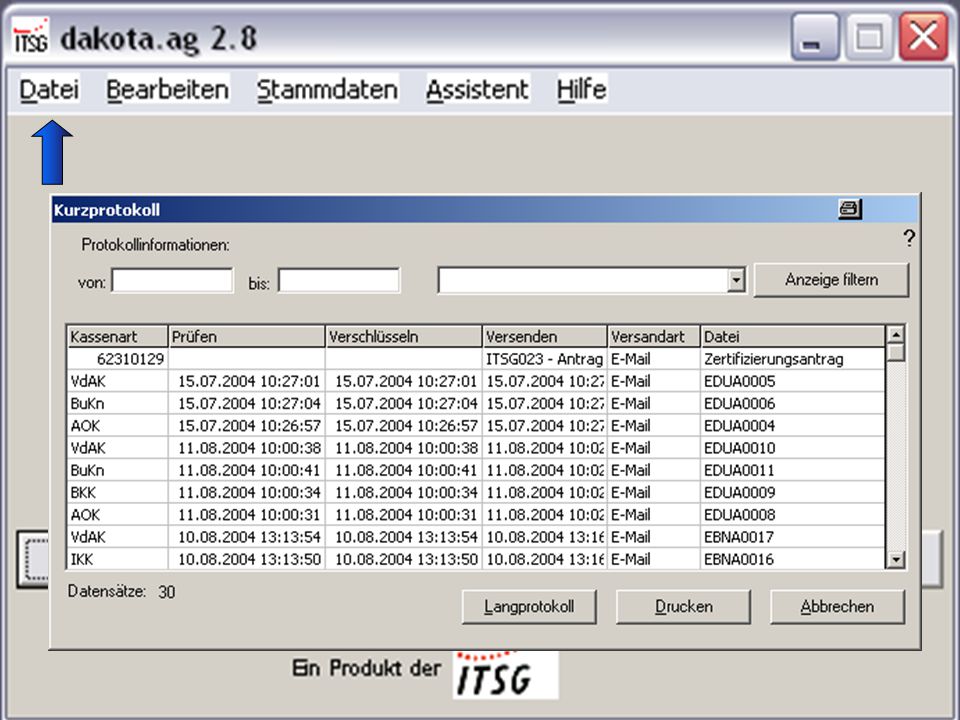960x720 pixels.
Task: Select the row with Kassenart 62310129
Action: pos(476,359)
